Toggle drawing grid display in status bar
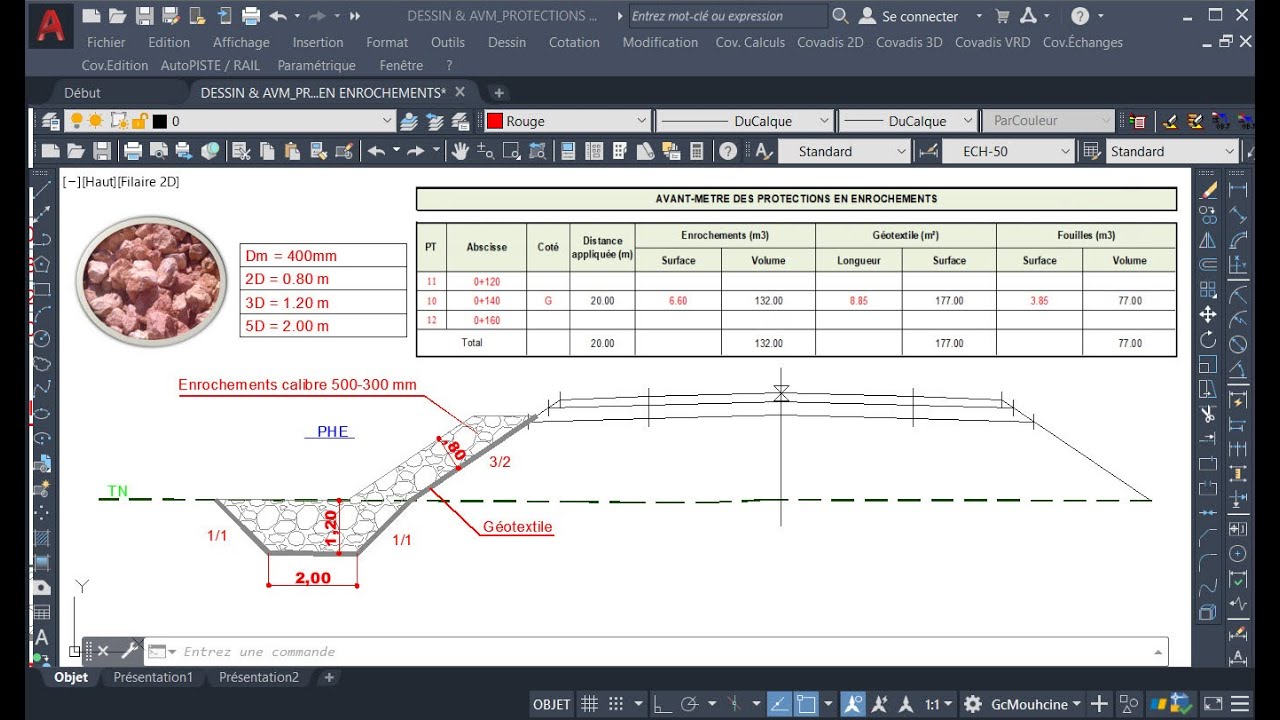This screenshot has width=1280, height=720. click(x=590, y=704)
